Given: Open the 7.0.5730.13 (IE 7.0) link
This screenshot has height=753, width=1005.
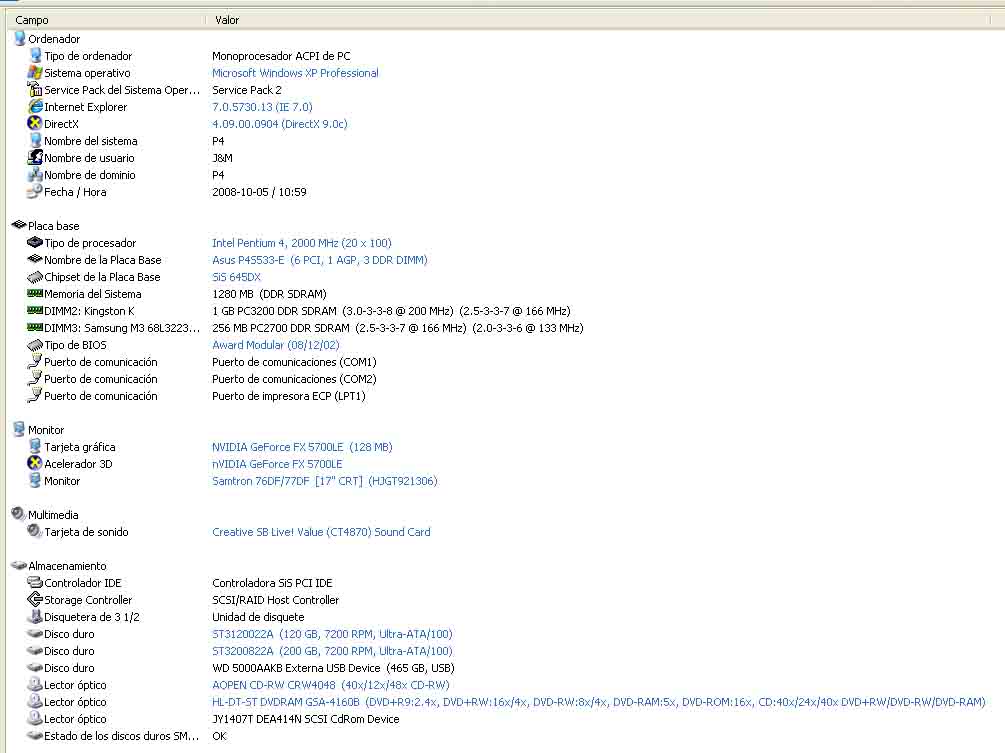Looking at the screenshot, I should (262, 107).
